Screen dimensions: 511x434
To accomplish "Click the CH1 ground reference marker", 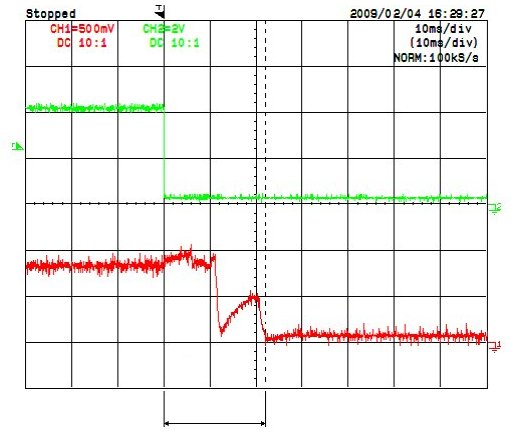I will click(x=495, y=347).
